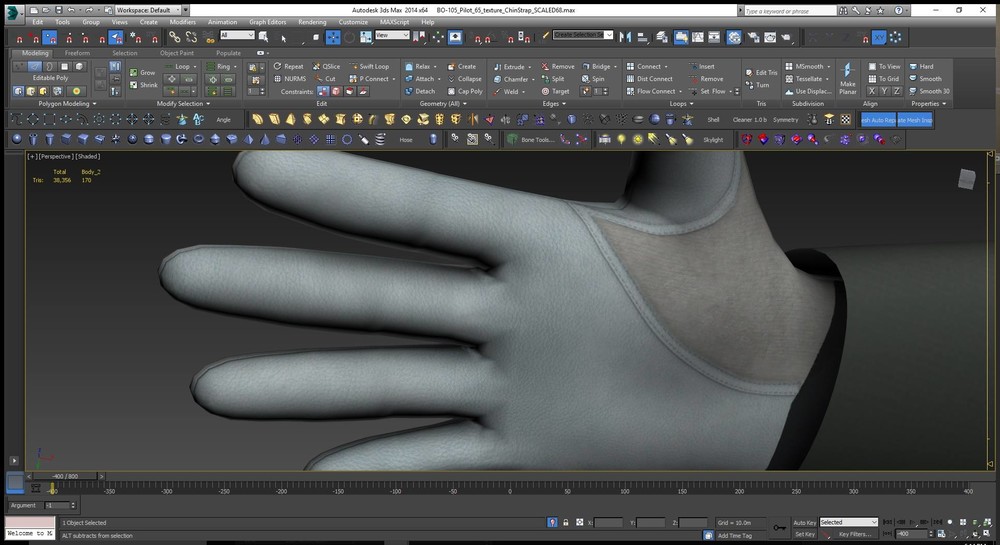This screenshot has width=1000, height=545.
Task: Toggle the XY axis constraint button
Action: [879, 37]
